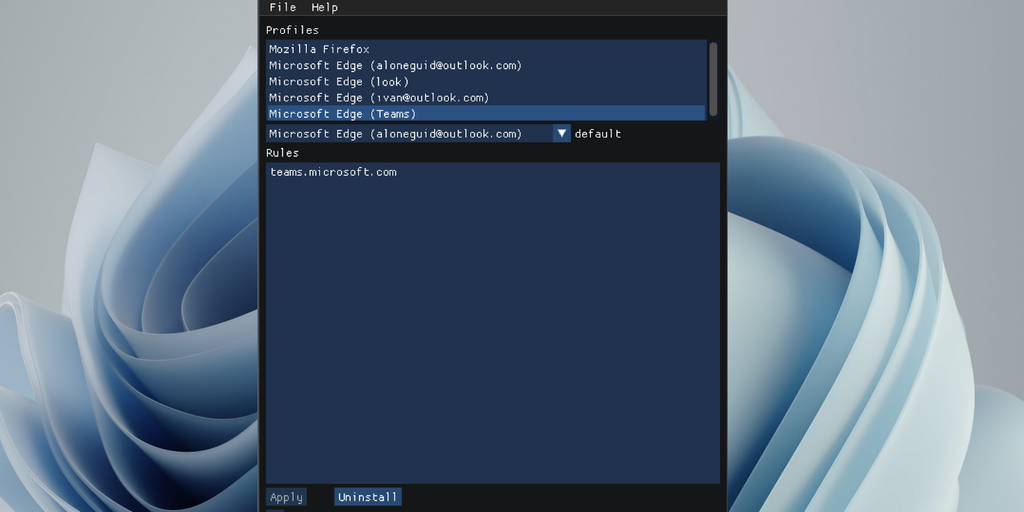Click the Apply button
The width and height of the screenshot is (1024, 512).
pos(286,497)
